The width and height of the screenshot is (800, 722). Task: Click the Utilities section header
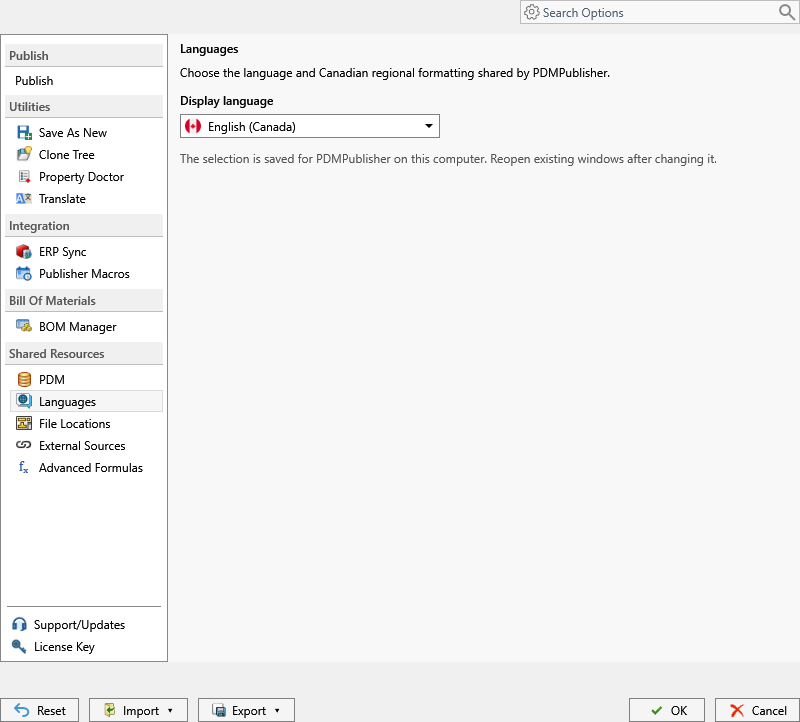pyautogui.click(x=84, y=107)
